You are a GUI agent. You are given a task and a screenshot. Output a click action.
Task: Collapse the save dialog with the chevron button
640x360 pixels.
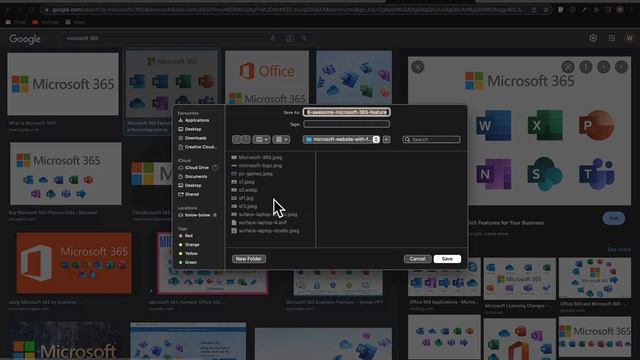tap(386, 140)
